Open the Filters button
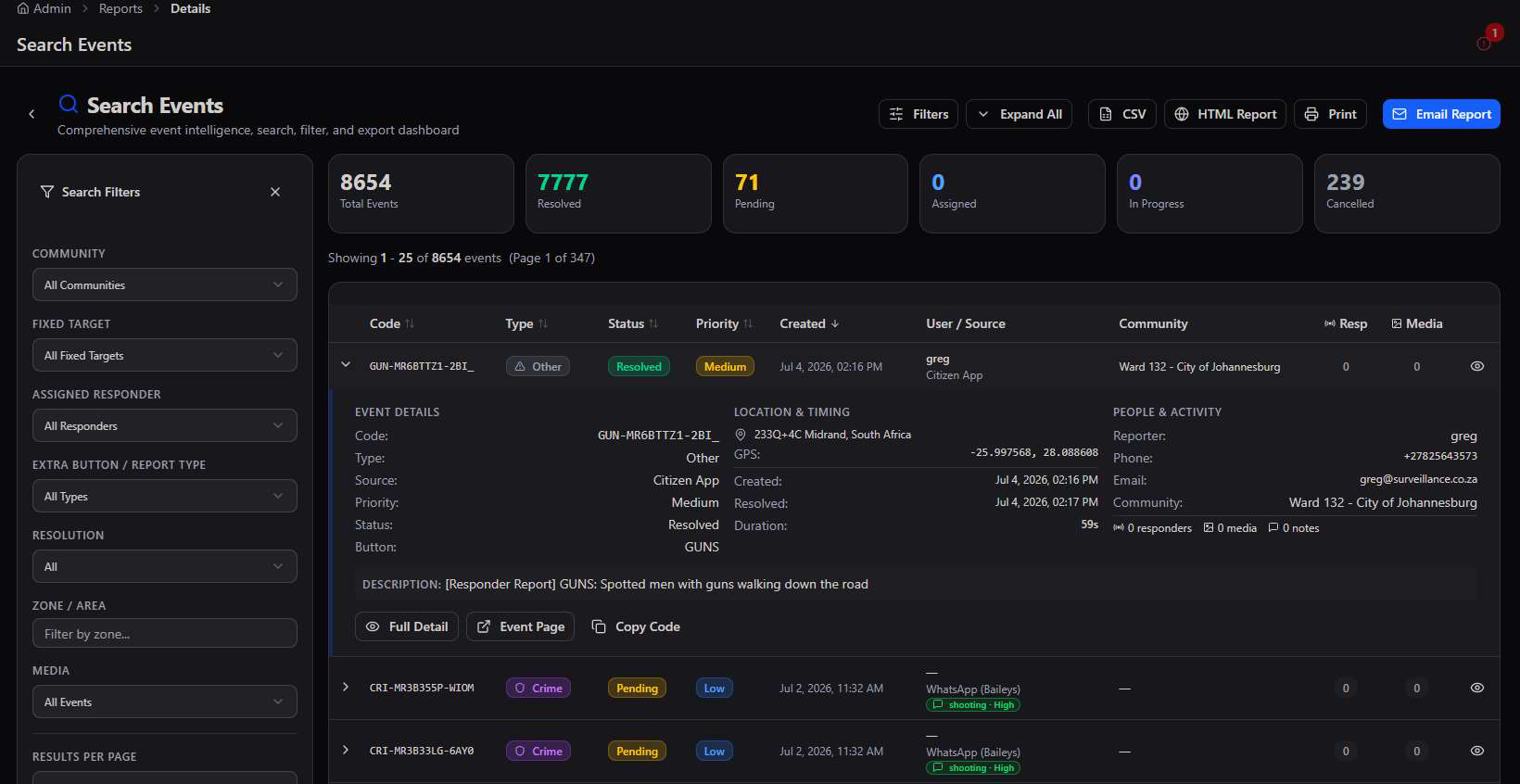This screenshot has width=1520, height=784. click(x=918, y=114)
